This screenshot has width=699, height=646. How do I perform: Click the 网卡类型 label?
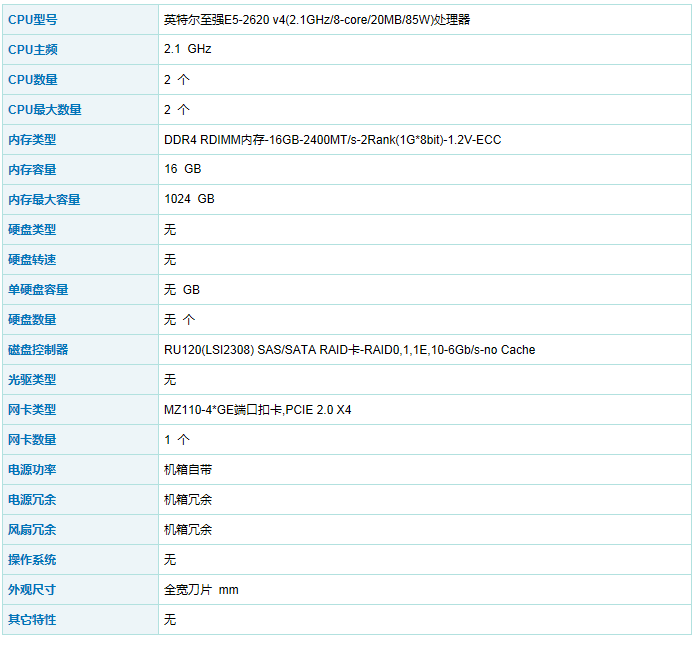coord(32,409)
